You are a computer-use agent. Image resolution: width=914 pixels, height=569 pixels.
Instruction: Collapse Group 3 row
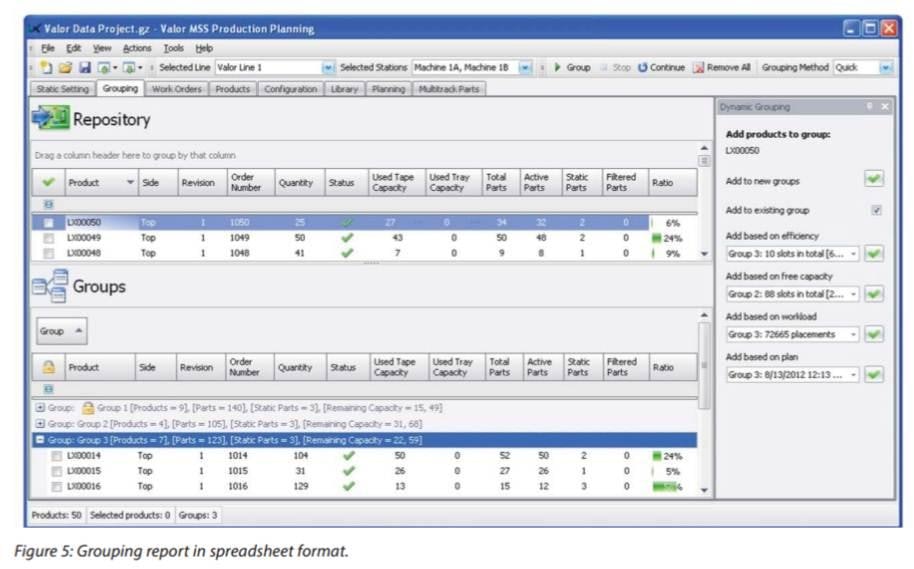pyautogui.click(x=40, y=440)
